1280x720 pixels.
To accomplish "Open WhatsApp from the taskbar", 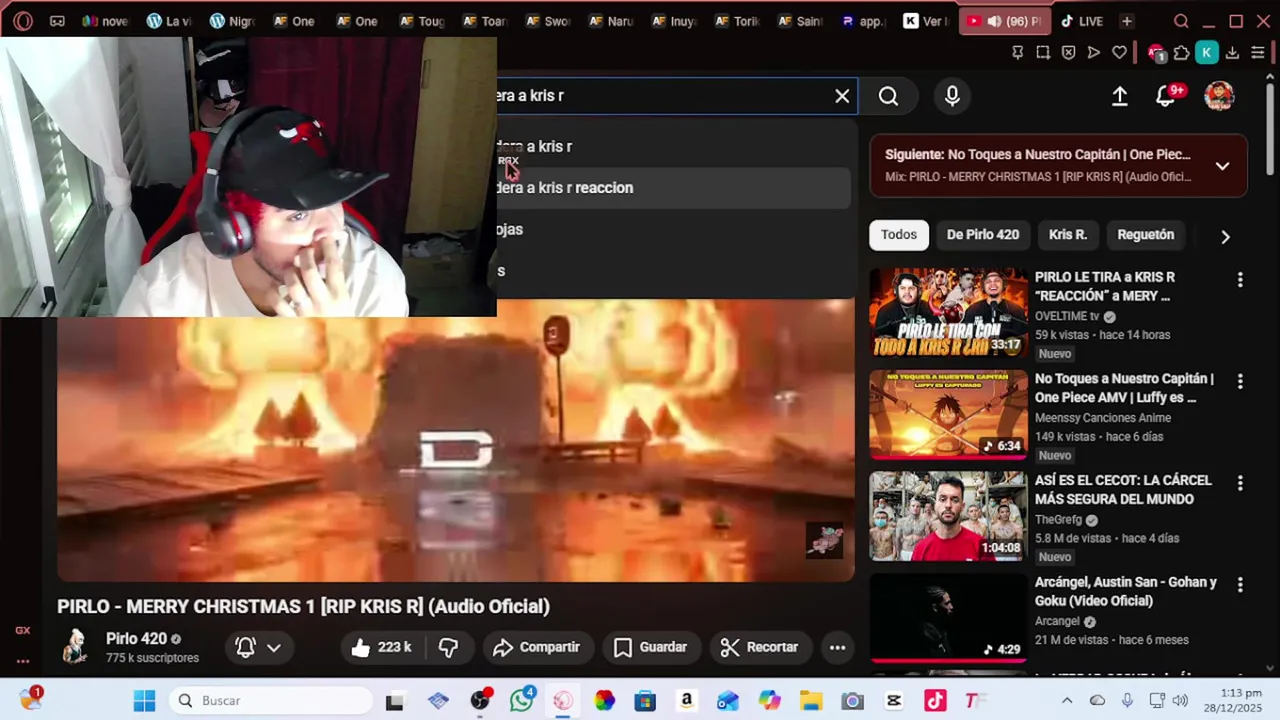I will click(x=522, y=701).
